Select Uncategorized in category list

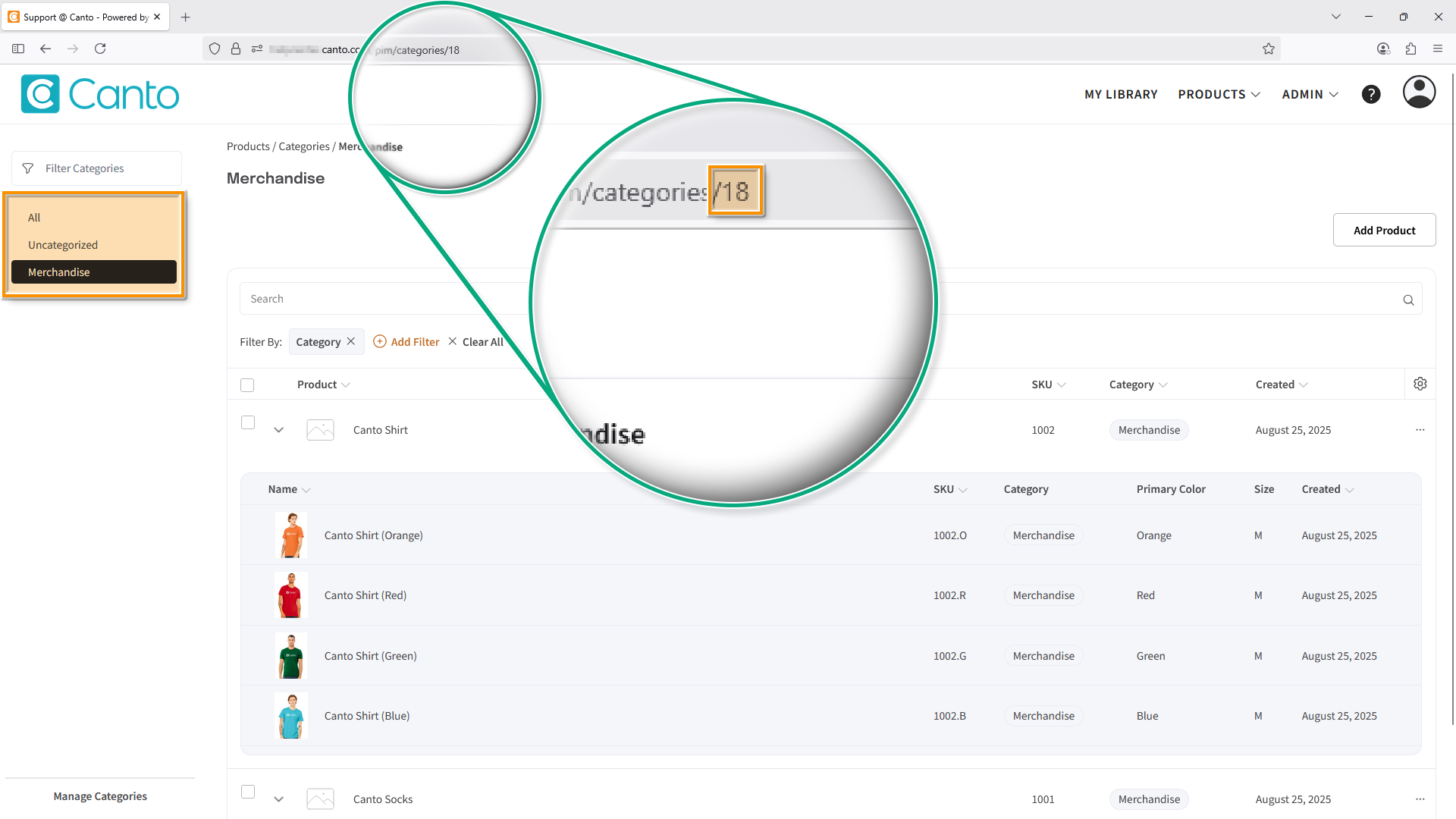click(63, 245)
